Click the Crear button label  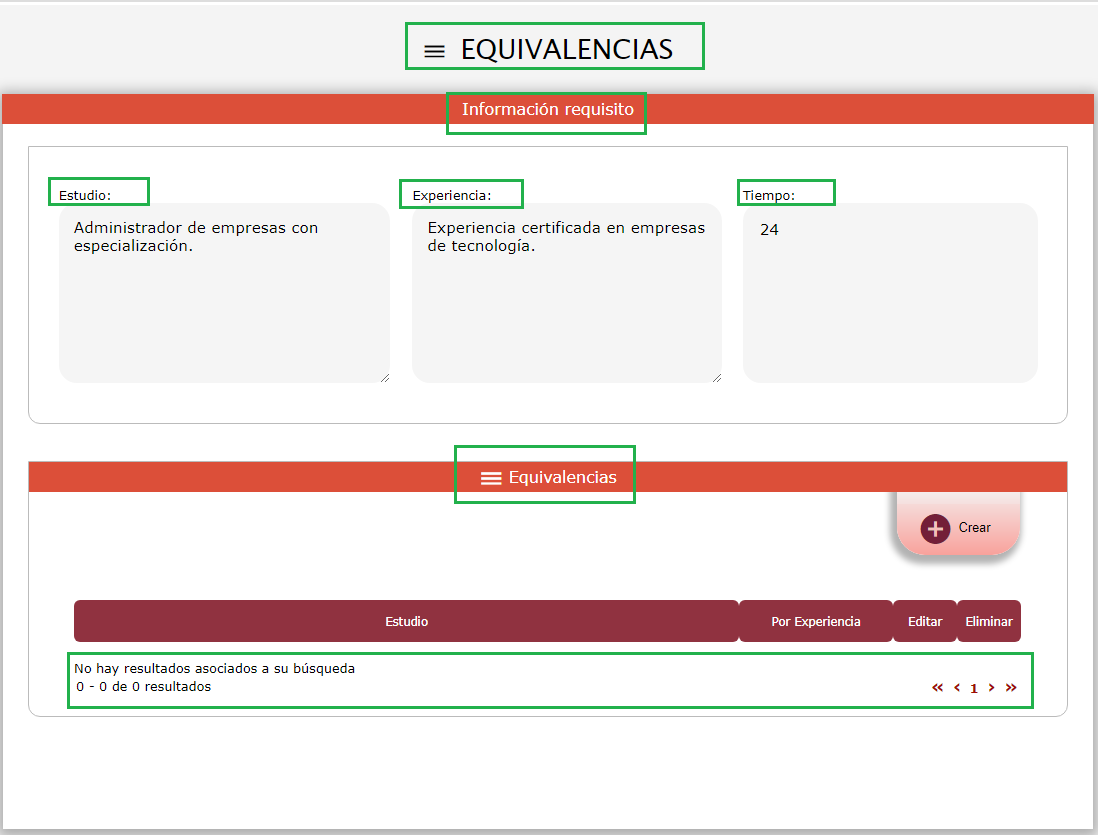pyautogui.click(x=974, y=527)
